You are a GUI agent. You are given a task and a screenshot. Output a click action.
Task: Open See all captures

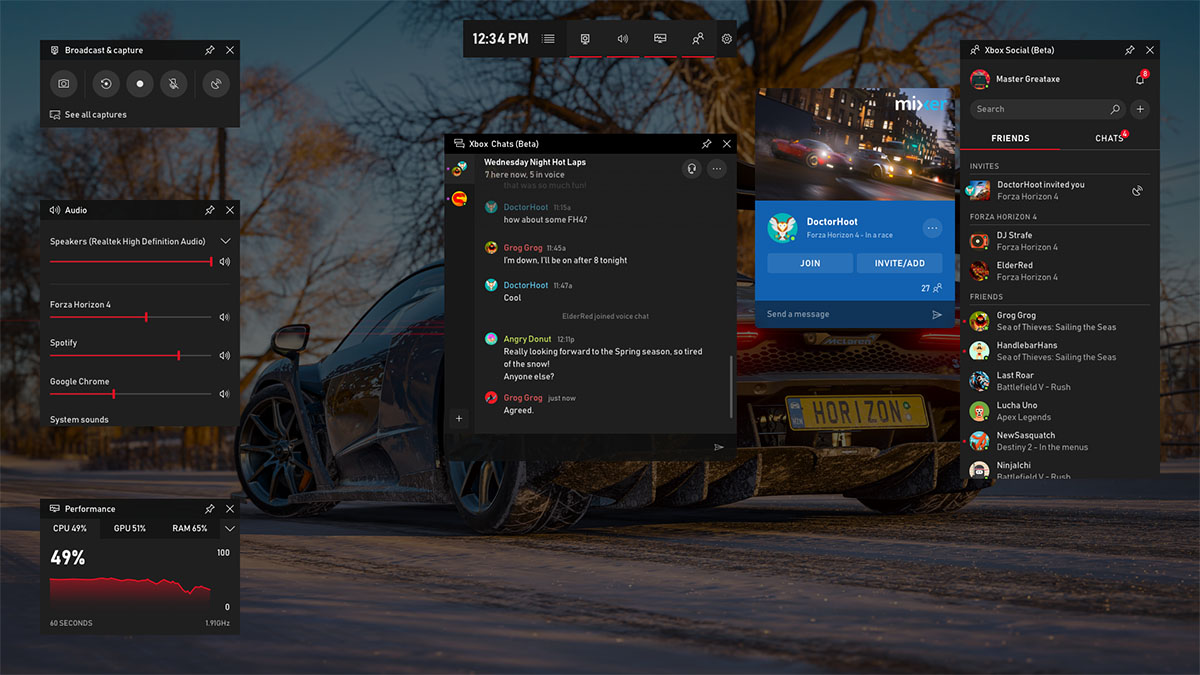[x=88, y=115]
